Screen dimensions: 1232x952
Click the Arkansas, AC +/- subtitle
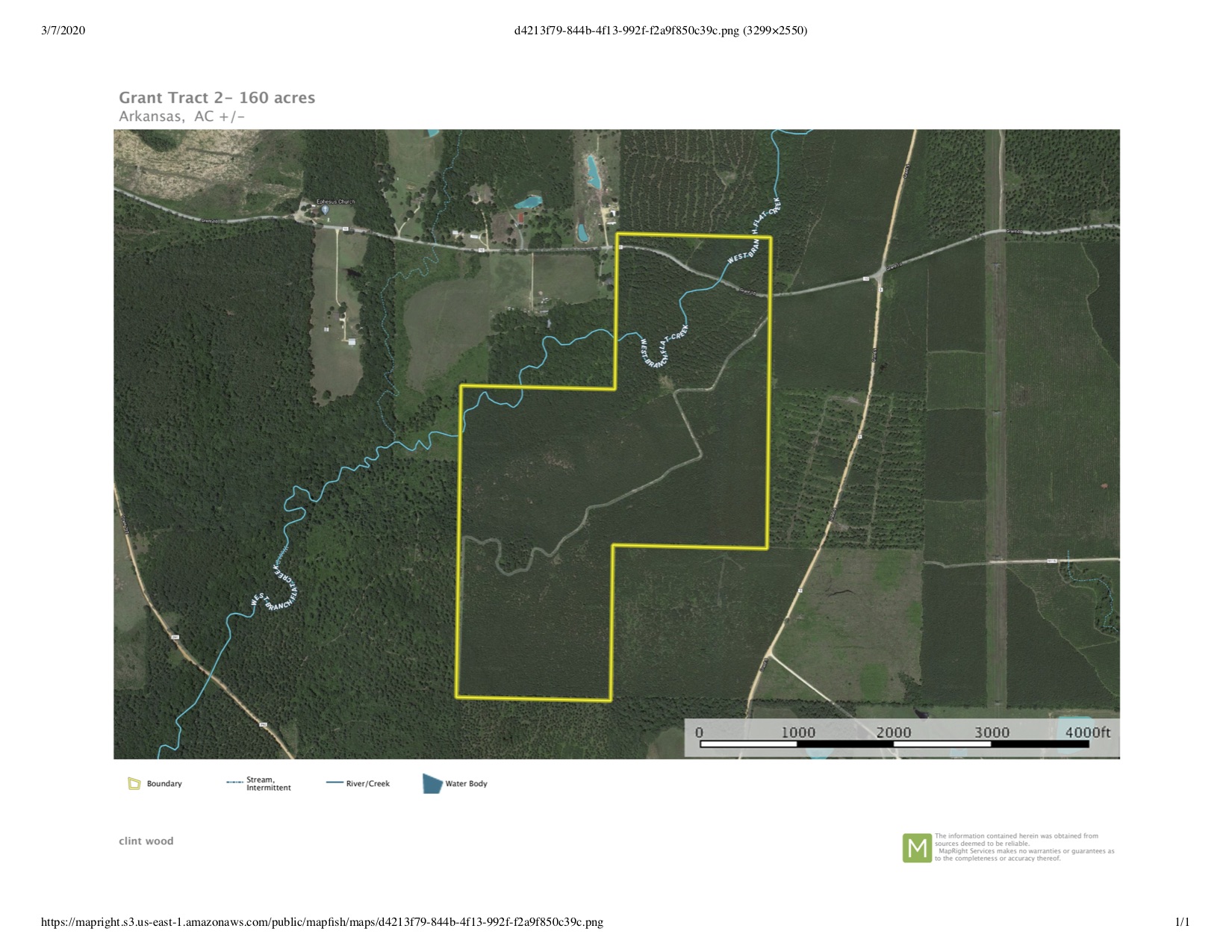pos(182,116)
